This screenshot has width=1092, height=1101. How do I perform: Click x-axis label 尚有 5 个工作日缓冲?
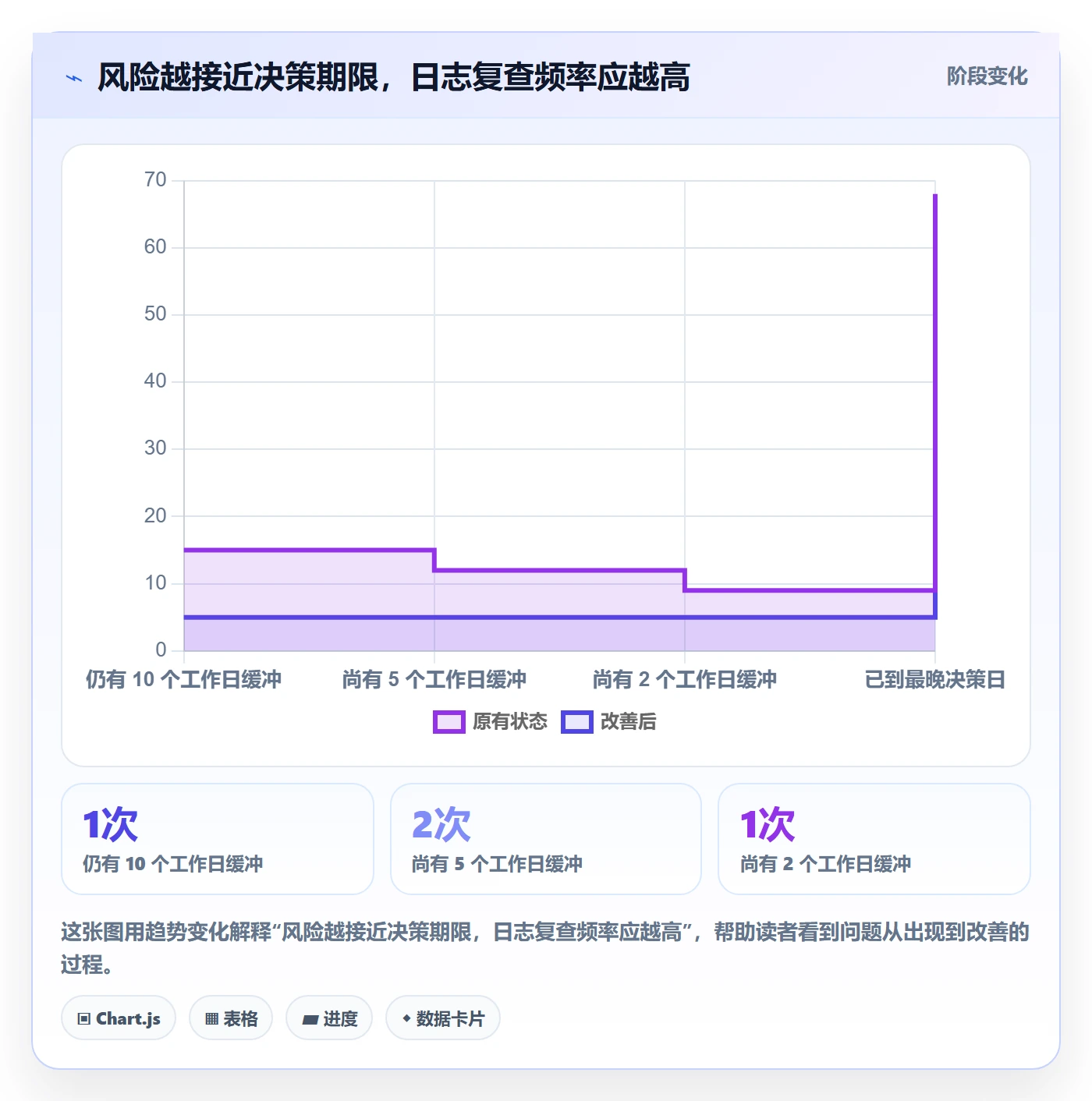[x=434, y=680]
